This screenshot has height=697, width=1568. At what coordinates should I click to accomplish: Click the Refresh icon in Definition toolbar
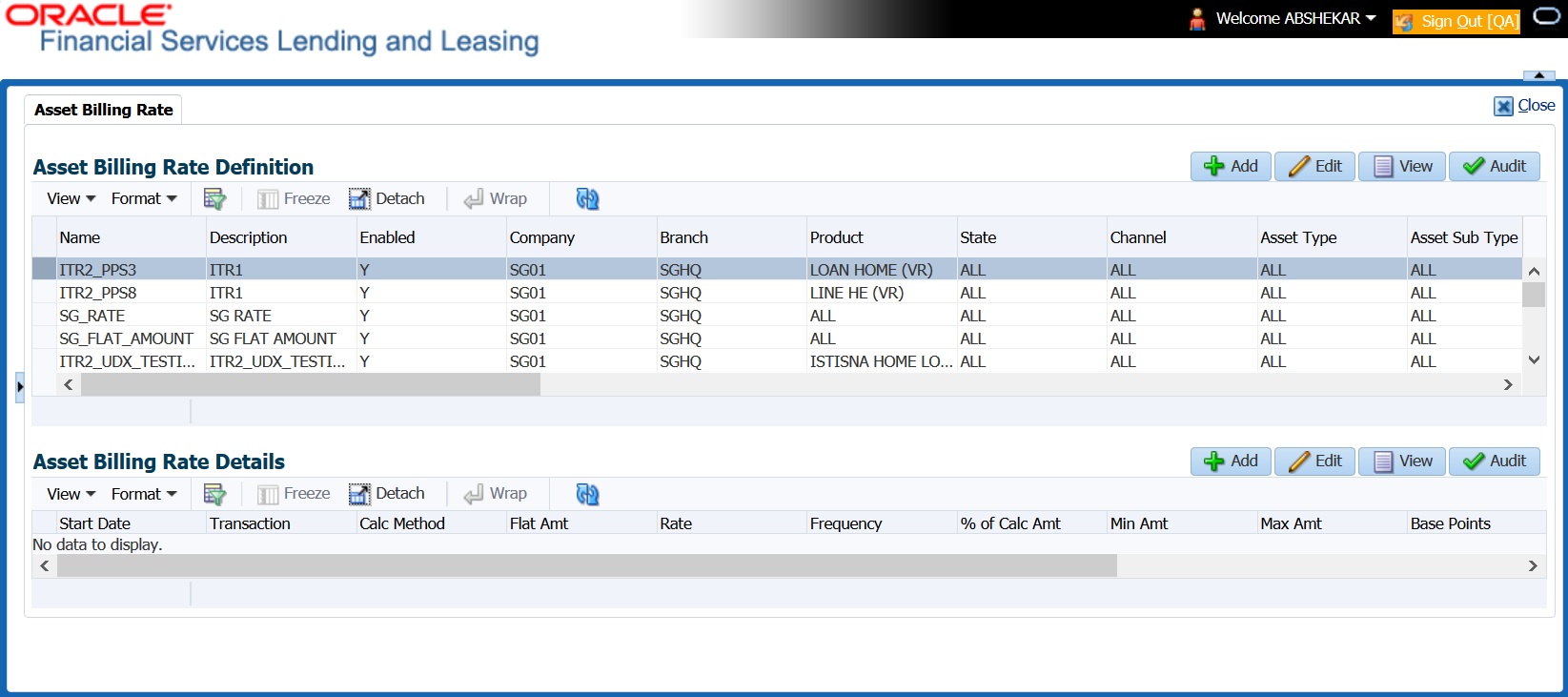pyautogui.click(x=587, y=199)
